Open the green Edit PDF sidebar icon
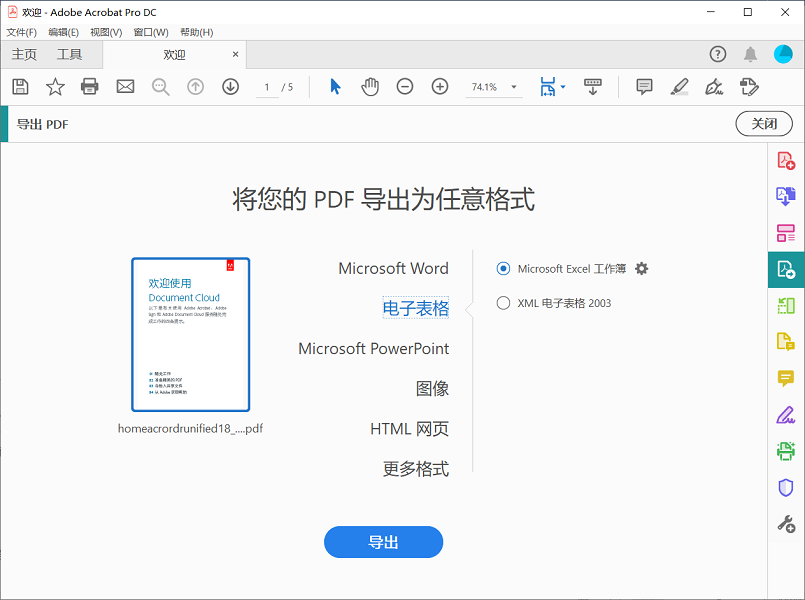This screenshot has width=805, height=600. (x=786, y=305)
